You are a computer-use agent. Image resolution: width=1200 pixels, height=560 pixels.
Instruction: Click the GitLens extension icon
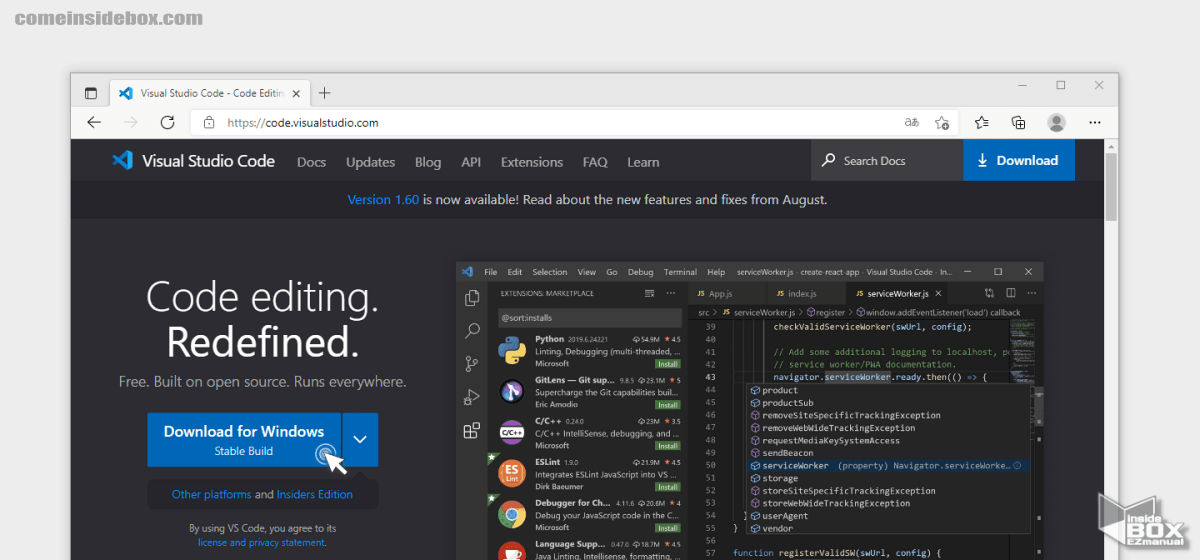point(512,392)
